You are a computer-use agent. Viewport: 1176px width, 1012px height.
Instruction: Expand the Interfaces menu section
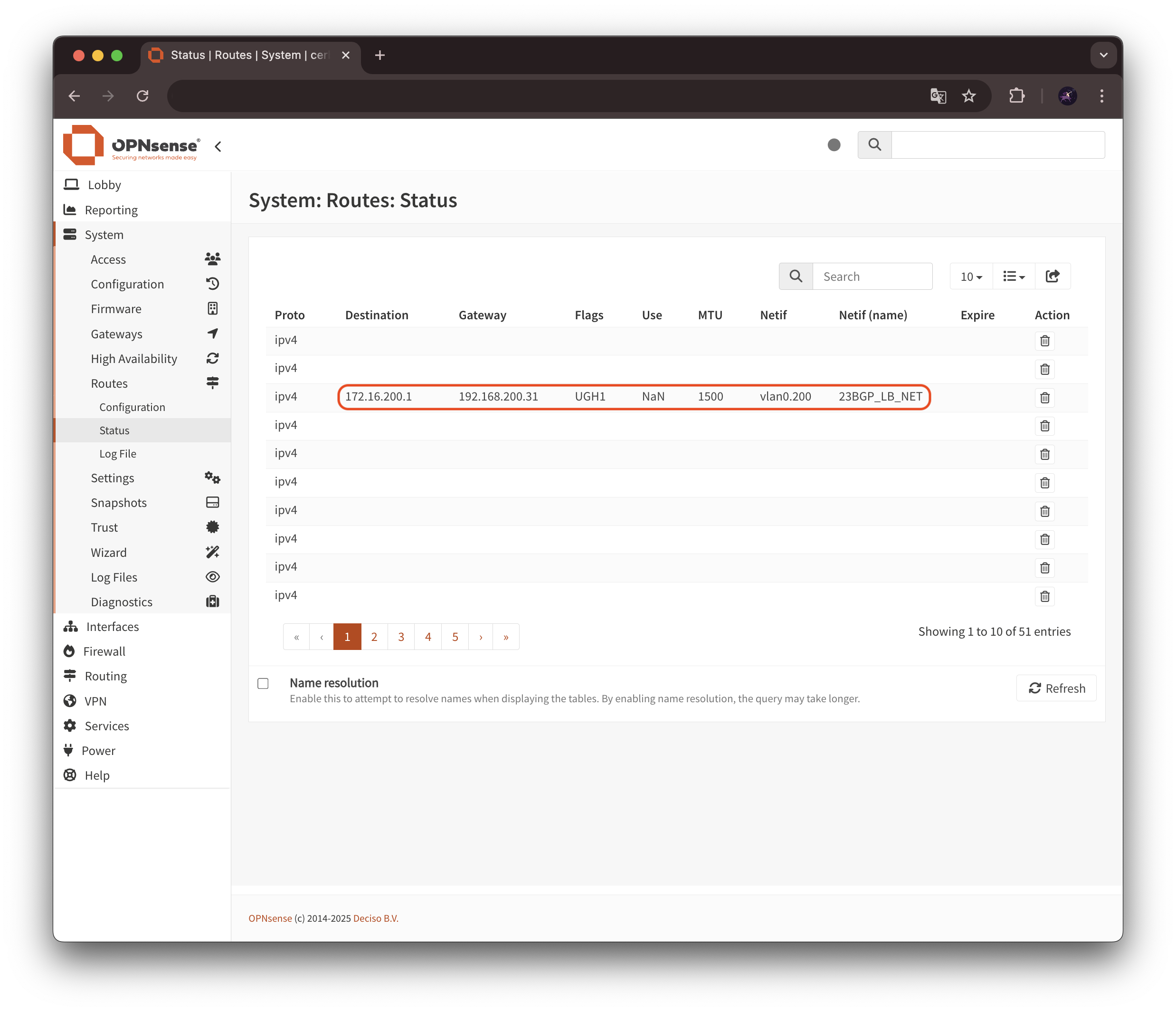coord(113,626)
